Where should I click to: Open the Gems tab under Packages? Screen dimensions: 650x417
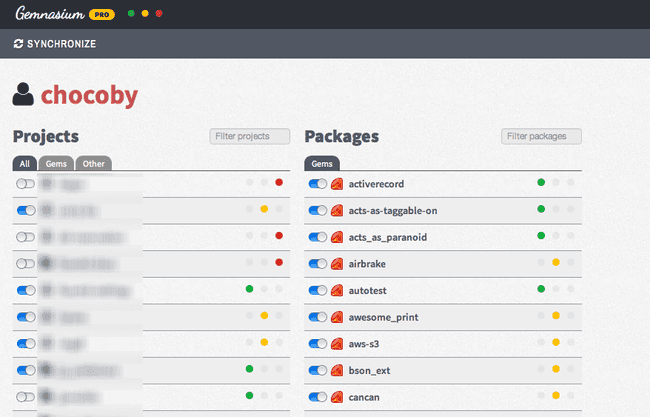click(x=322, y=163)
